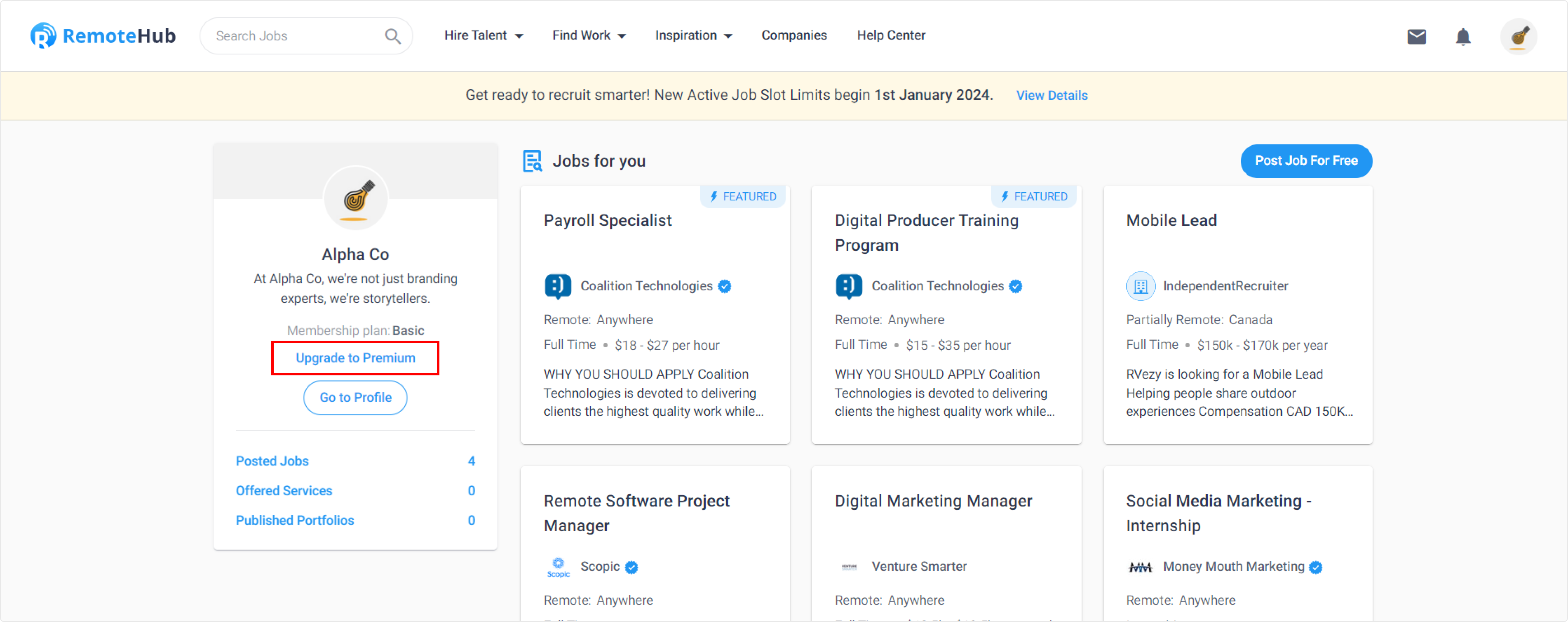Click the IndependentRecruiter building icon
The image size is (1568, 622).
[x=1140, y=286]
